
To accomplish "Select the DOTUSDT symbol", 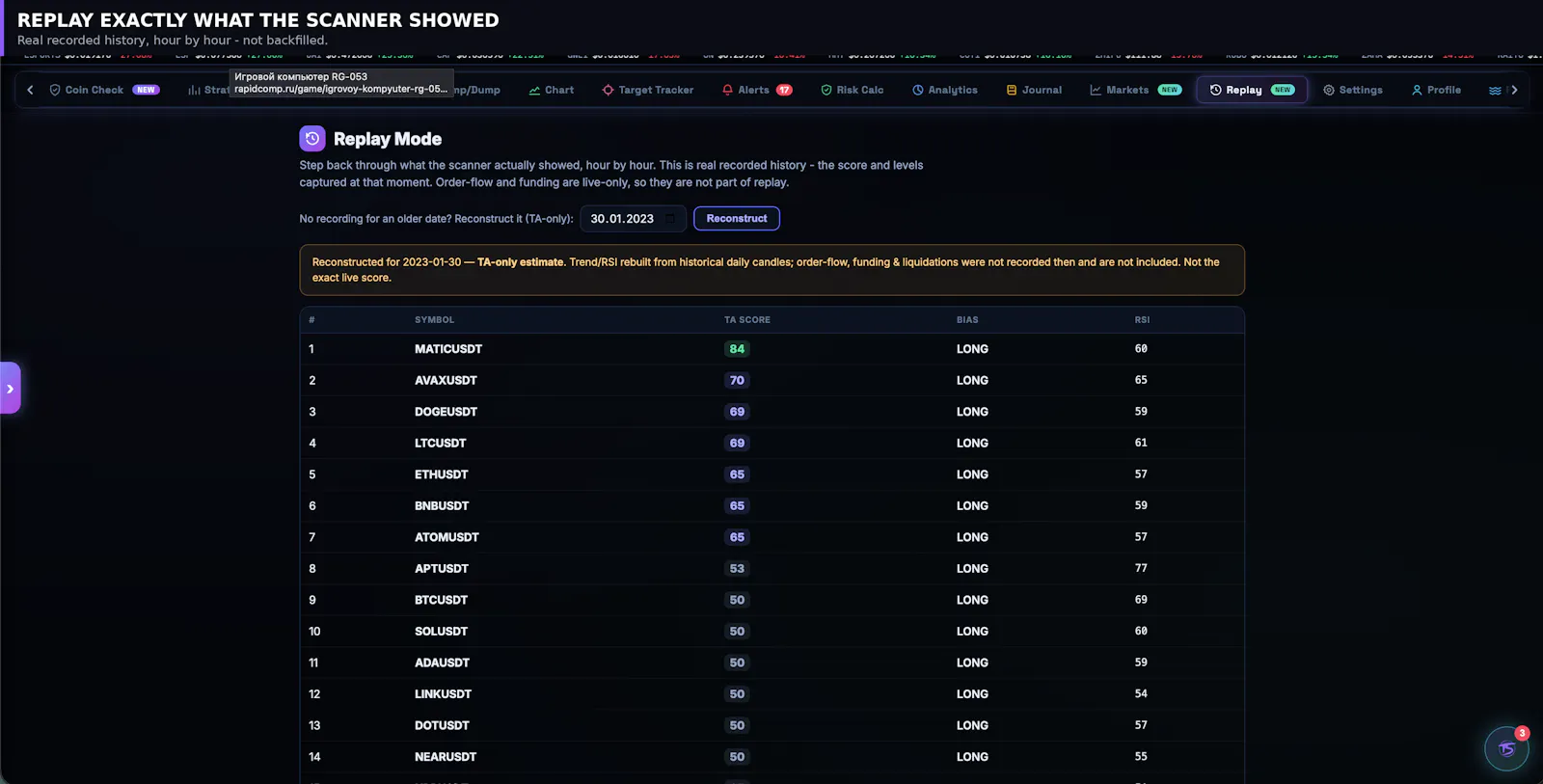I will 442,725.
